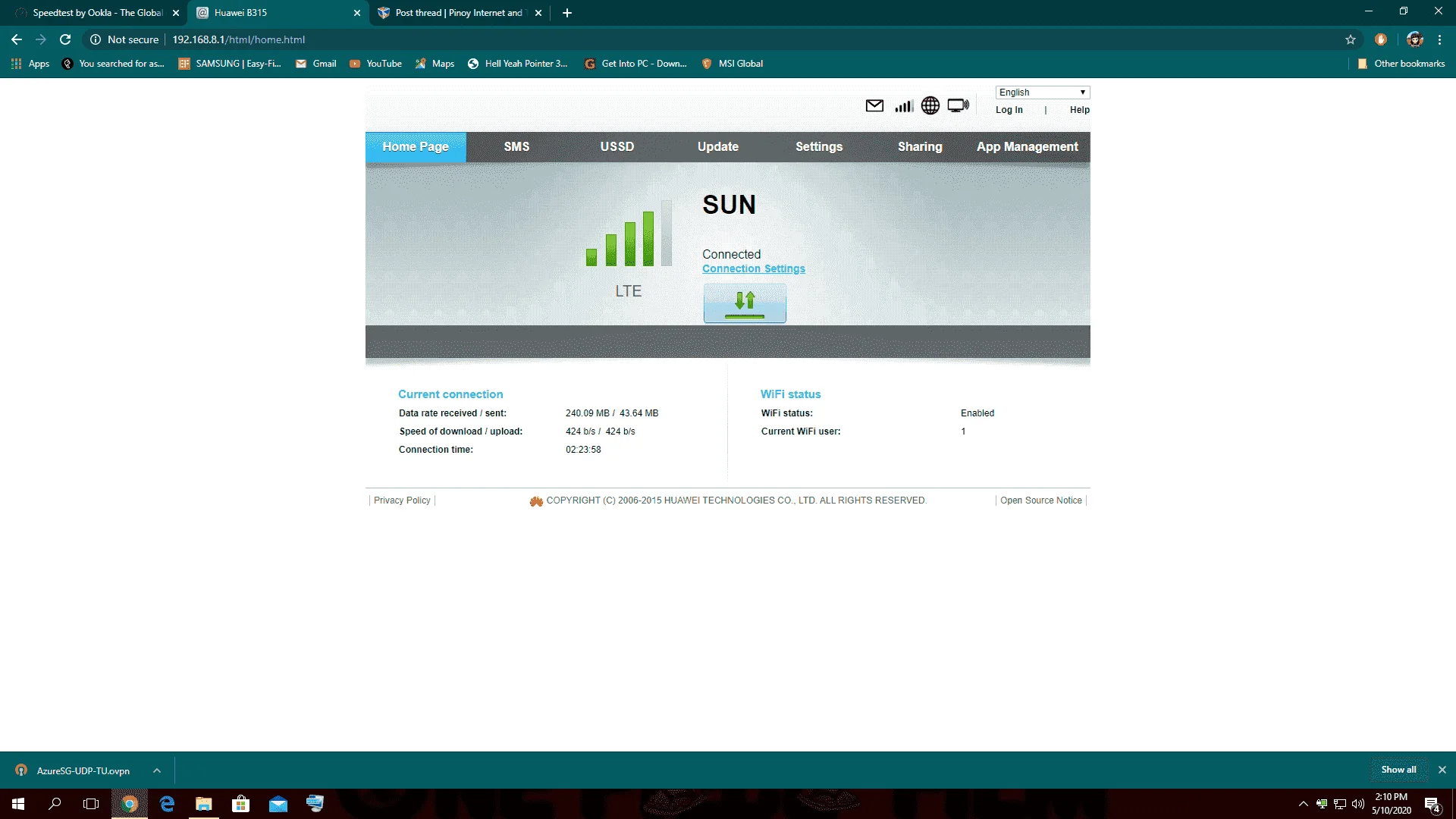The width and height of the screenshot is (1456, 819).
Task: Click the signal strength icon in header
Action: tap(904, 106)
